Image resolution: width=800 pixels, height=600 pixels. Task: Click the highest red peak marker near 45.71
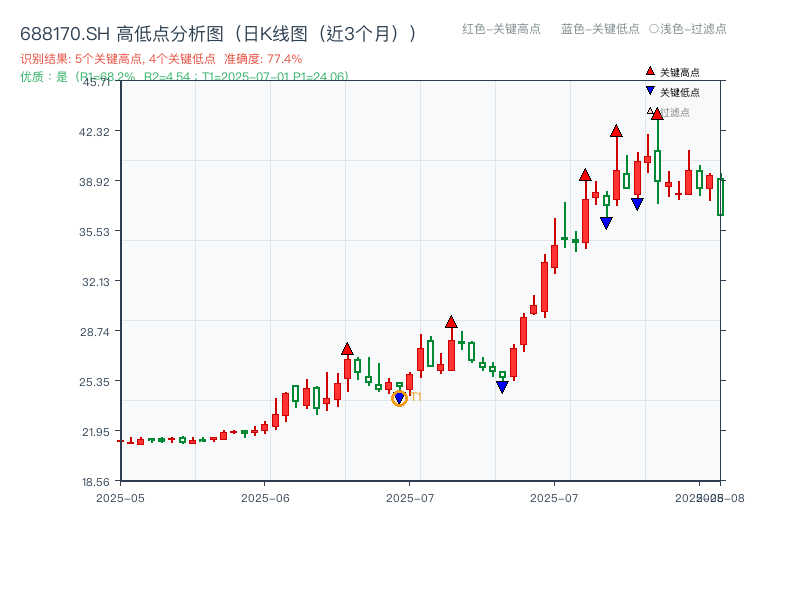tap(657, 113)
